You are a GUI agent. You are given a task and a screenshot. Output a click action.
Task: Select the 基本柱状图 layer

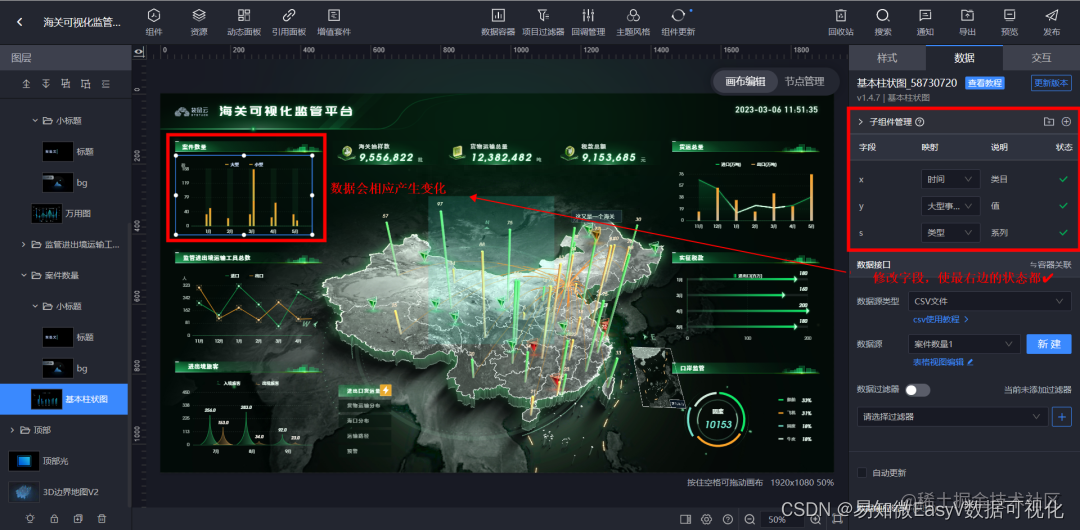[x=64, y=399]
